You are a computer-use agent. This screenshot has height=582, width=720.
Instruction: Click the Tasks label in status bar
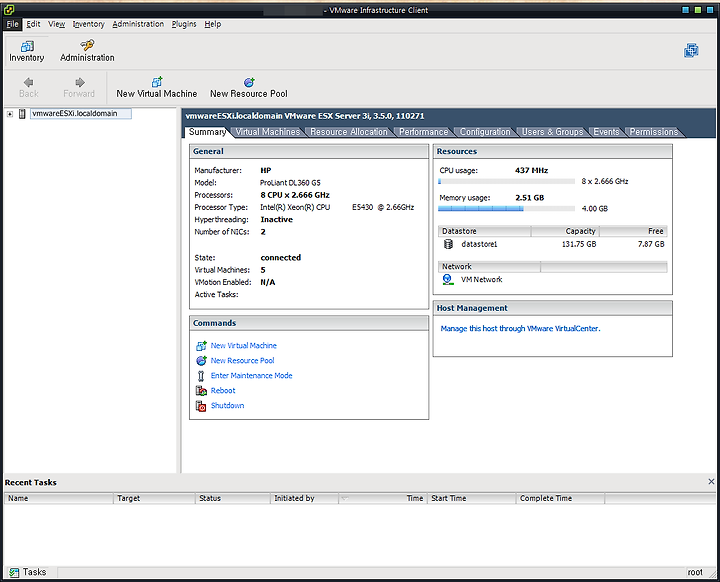click(x=34, y=572)
